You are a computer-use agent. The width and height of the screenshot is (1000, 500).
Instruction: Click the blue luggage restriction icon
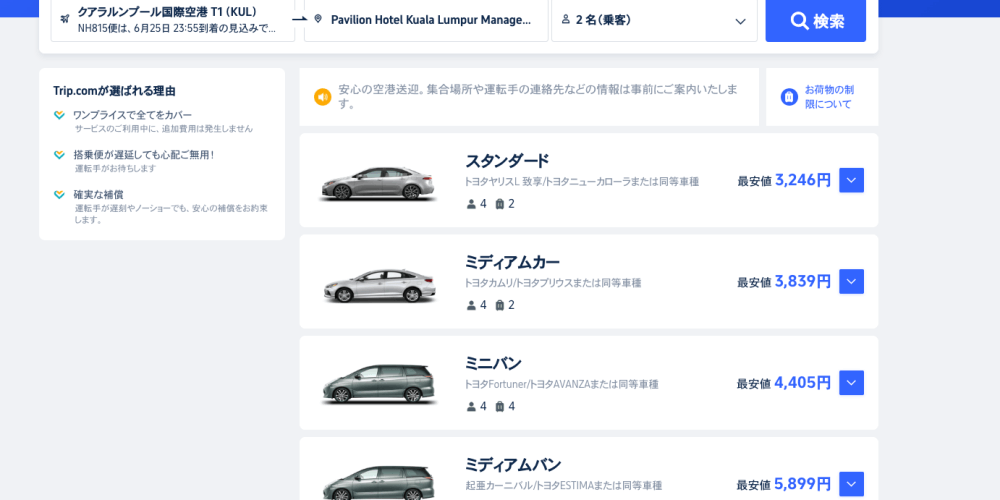tap(790, 97)
